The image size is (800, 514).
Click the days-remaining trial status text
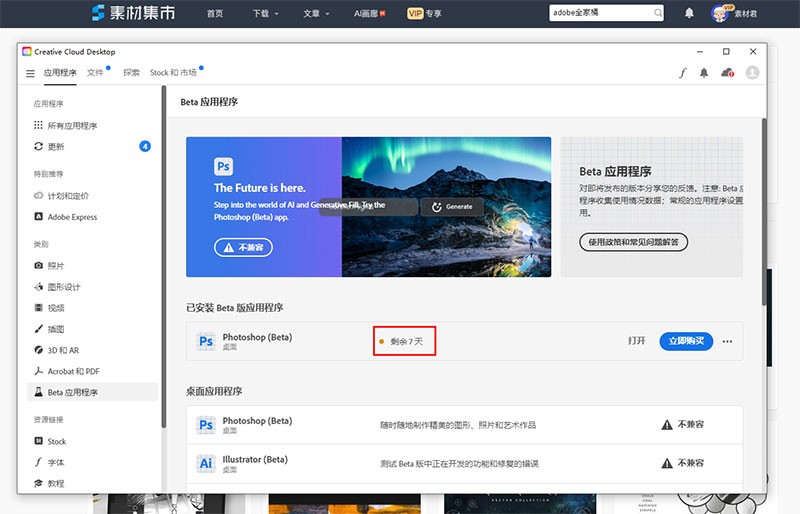pos(407,341)
